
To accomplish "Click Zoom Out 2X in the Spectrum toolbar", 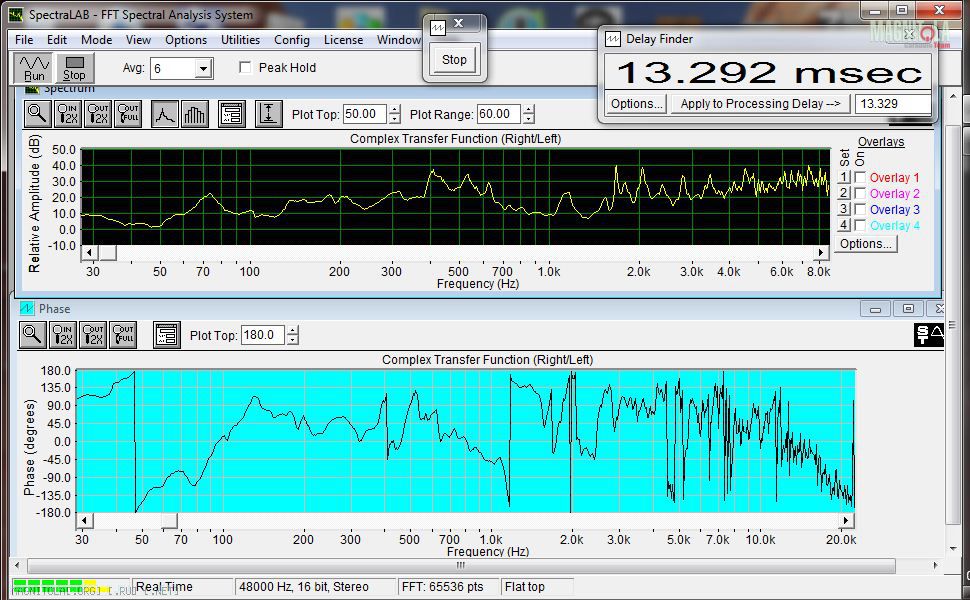I will coord(98,114).
